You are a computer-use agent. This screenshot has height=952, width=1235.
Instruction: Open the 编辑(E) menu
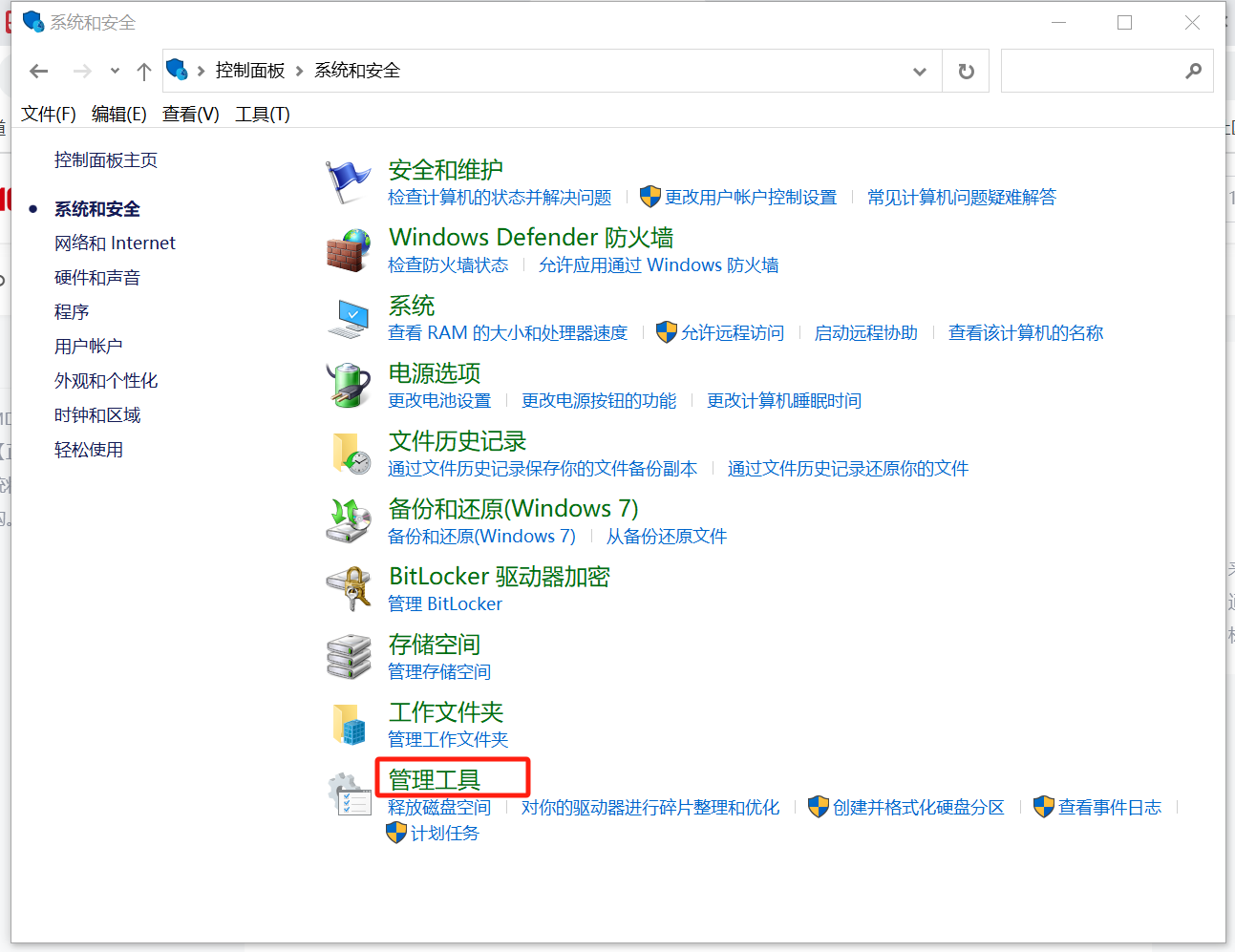click(119, 115)
